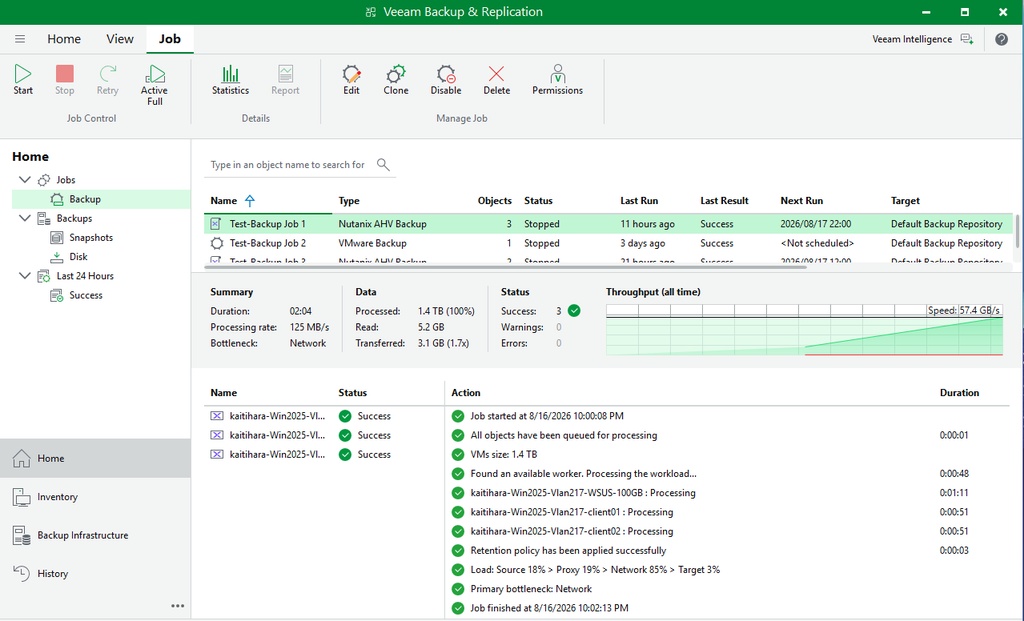Sort jobs by Target column
The image size is (1024, 621).
(x=905, y=200)
